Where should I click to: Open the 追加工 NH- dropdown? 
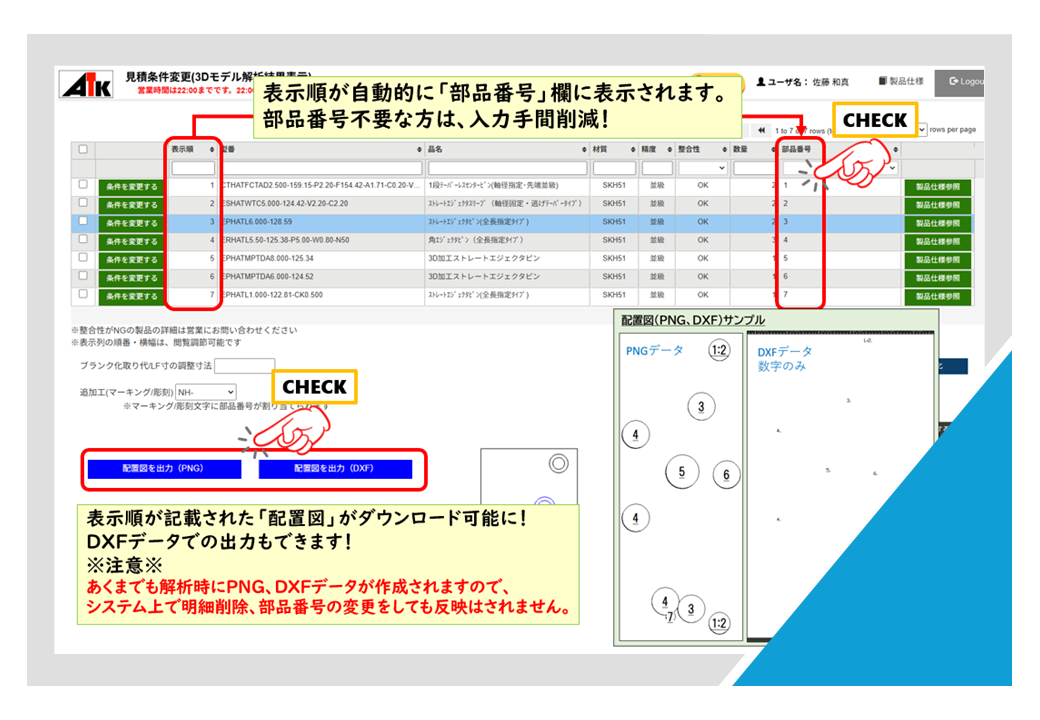tap(206, 393)
